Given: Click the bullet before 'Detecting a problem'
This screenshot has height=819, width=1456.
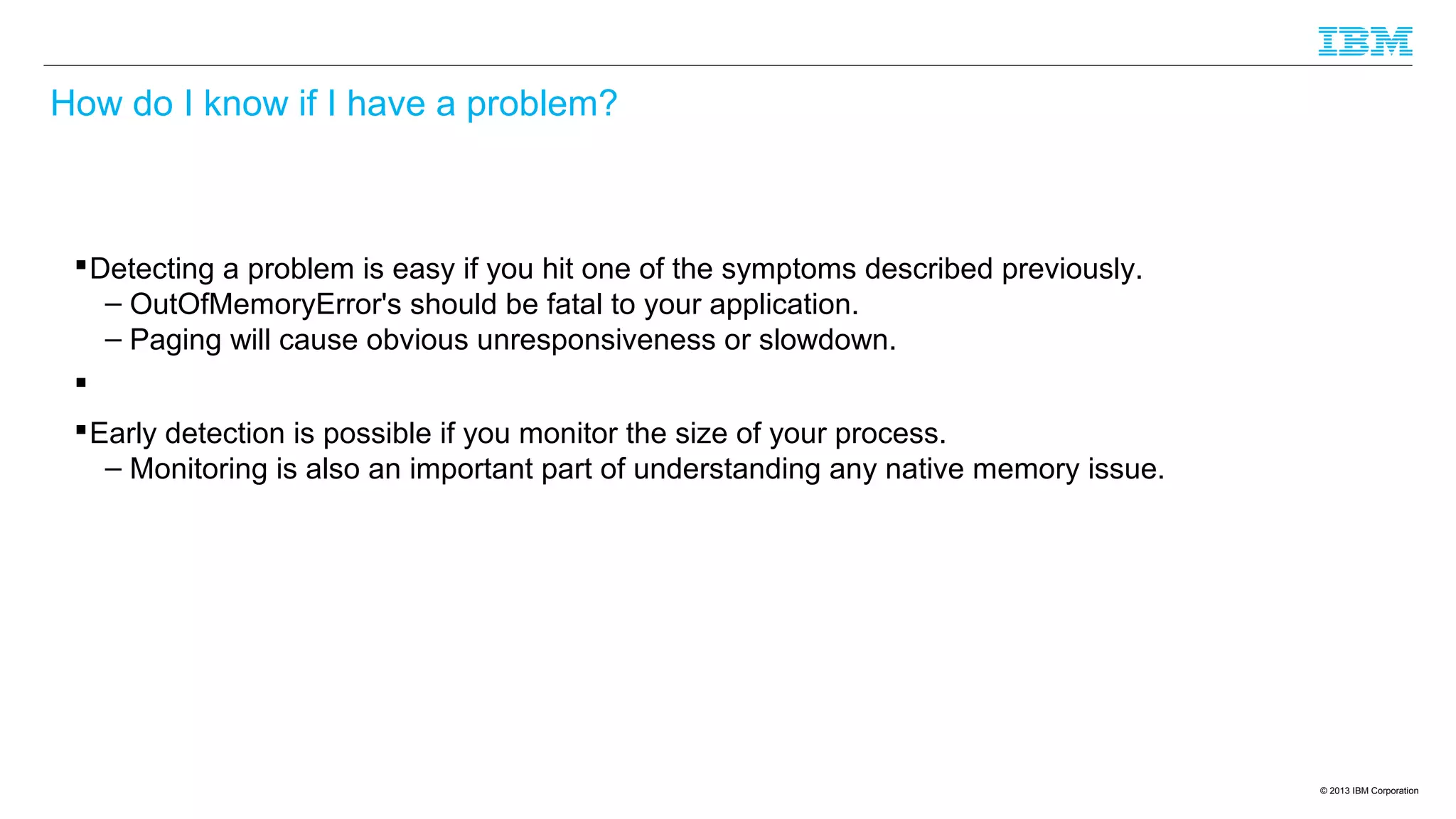Looking at the screenshot, I should (81, 265).
